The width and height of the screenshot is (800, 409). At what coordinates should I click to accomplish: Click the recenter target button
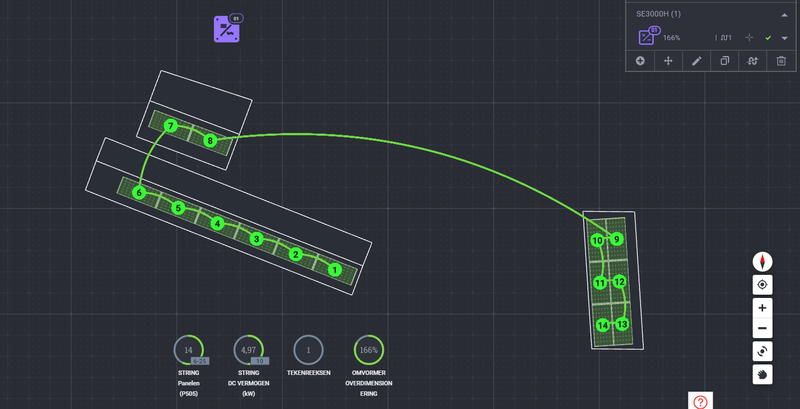762,285
